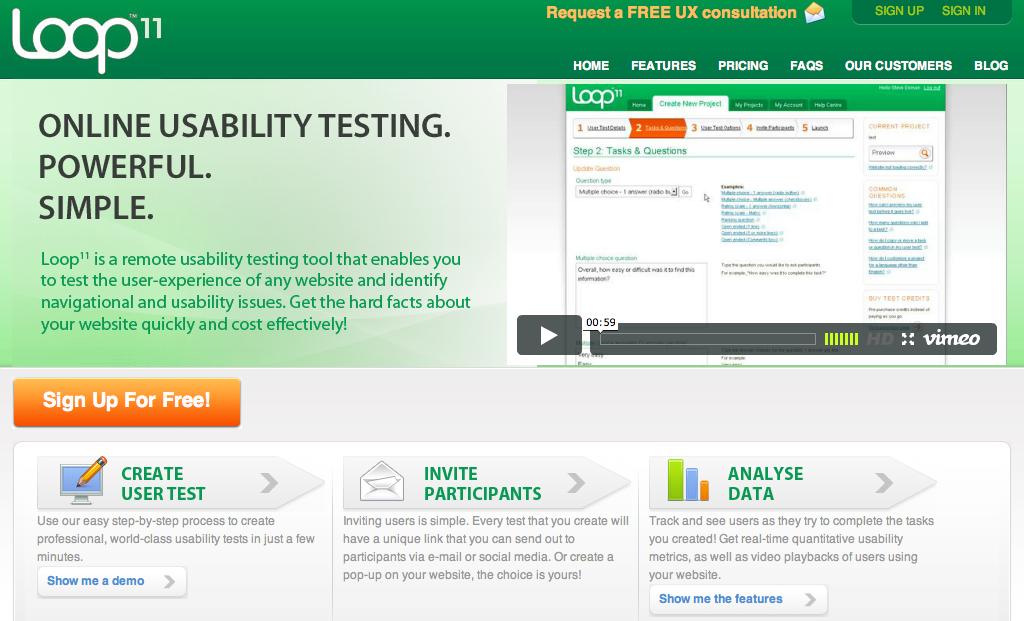The width and height of the screenshot is (1024, 621).
Task: Toggle fullscreen in the video player
Action: coord(908,339)
